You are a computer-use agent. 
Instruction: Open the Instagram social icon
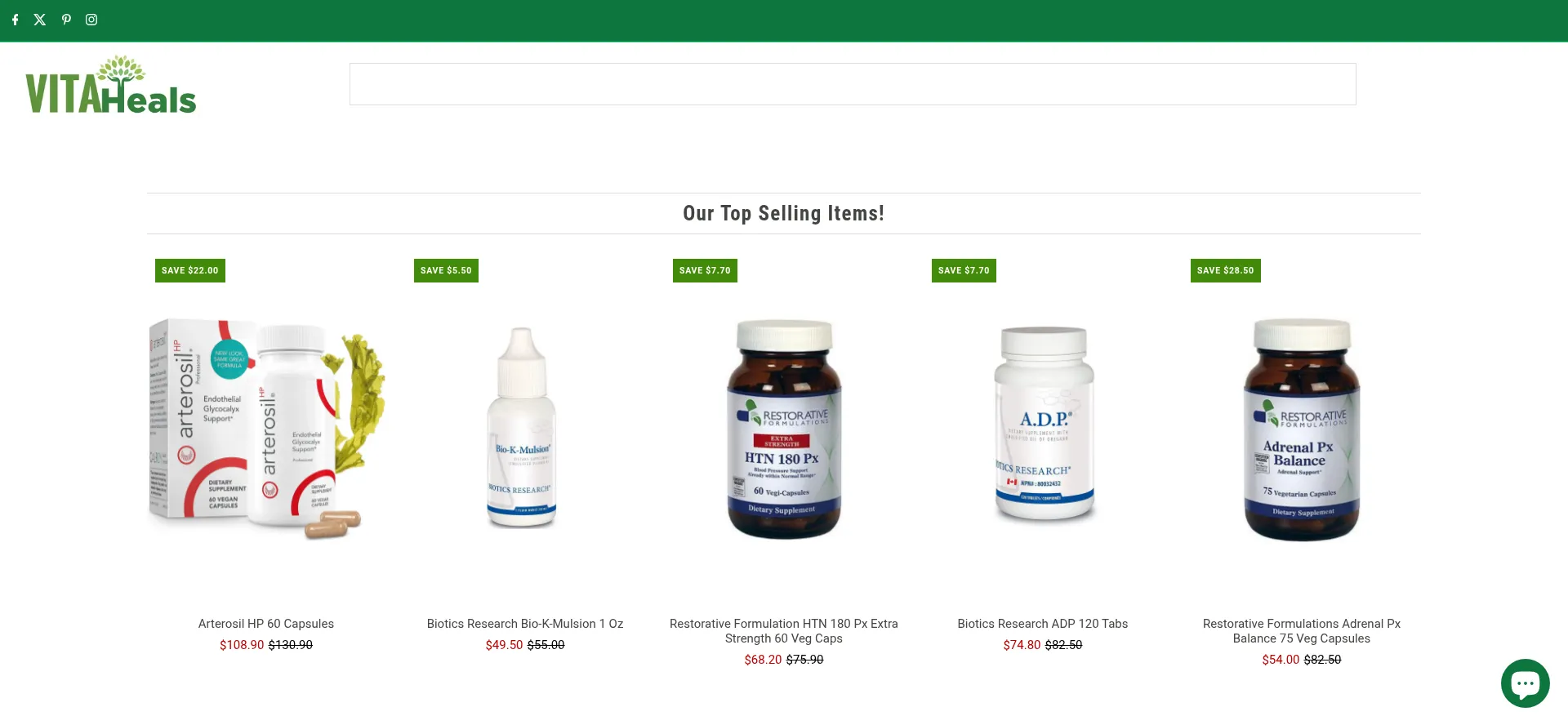click(x=91, y=20)
